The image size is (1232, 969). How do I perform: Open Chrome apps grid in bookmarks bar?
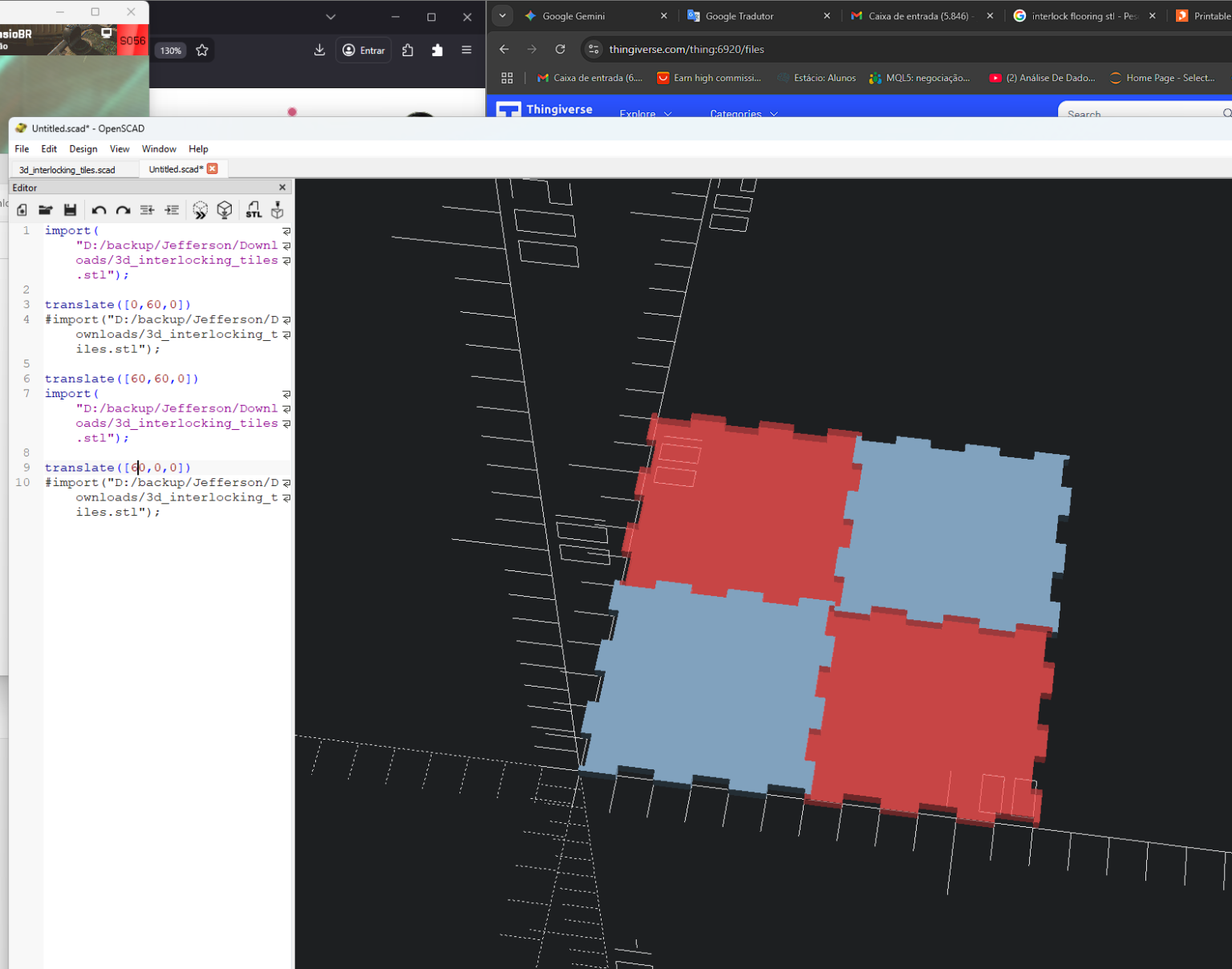pos(507,78)
